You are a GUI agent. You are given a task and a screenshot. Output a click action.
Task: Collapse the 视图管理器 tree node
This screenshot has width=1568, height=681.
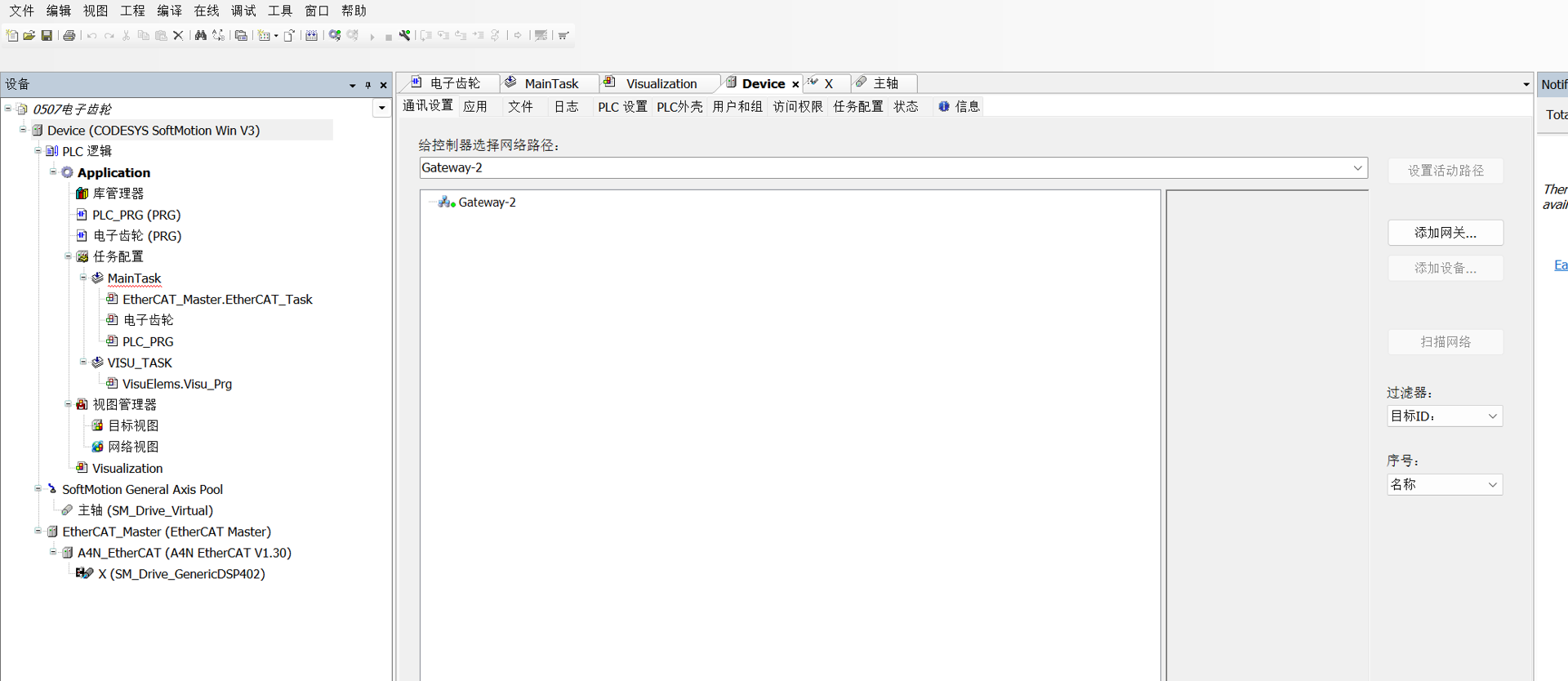(68, 404)
